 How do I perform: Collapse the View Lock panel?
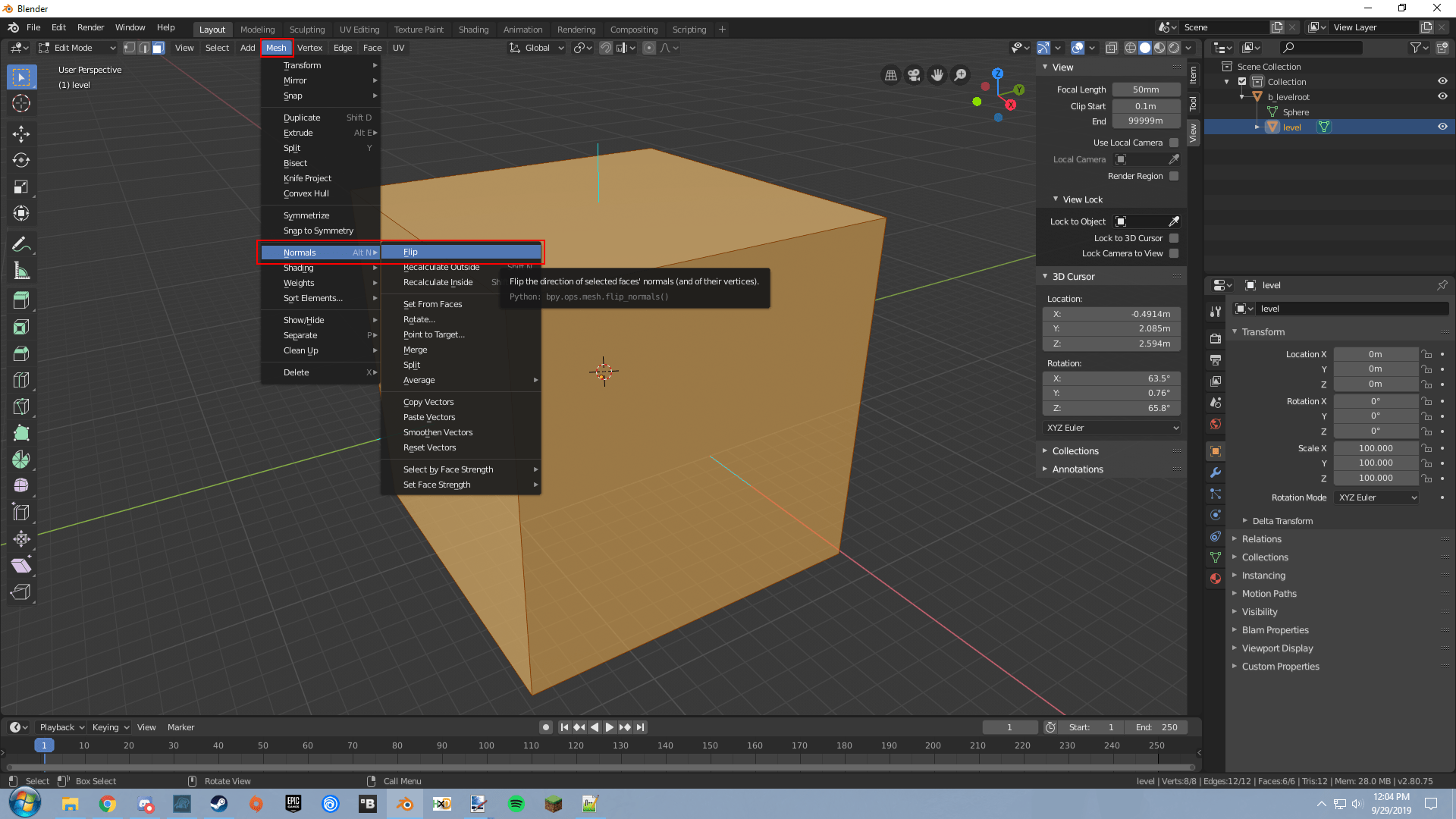[1080, 199]
